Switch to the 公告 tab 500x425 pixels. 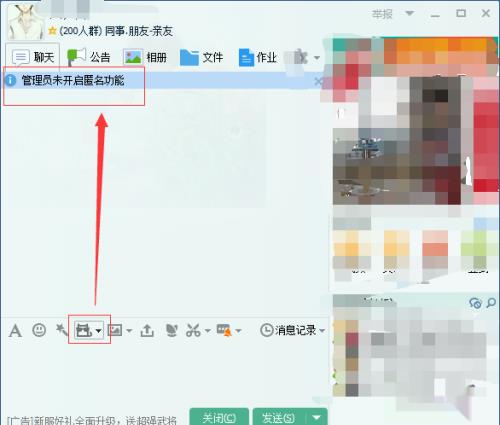[x=89, y=57]
